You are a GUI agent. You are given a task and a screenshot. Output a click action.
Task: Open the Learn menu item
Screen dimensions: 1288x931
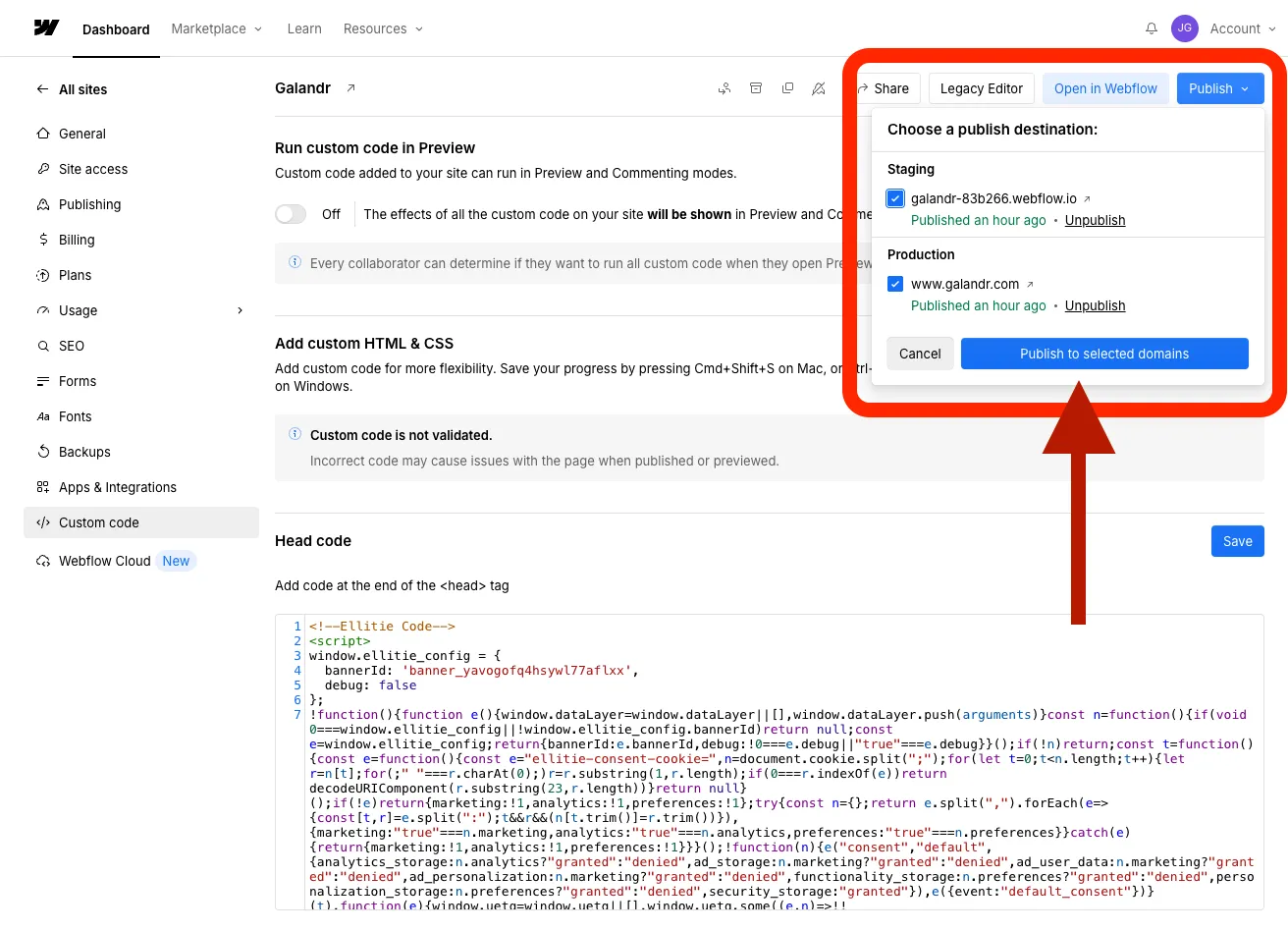click(x=303, y=28)
